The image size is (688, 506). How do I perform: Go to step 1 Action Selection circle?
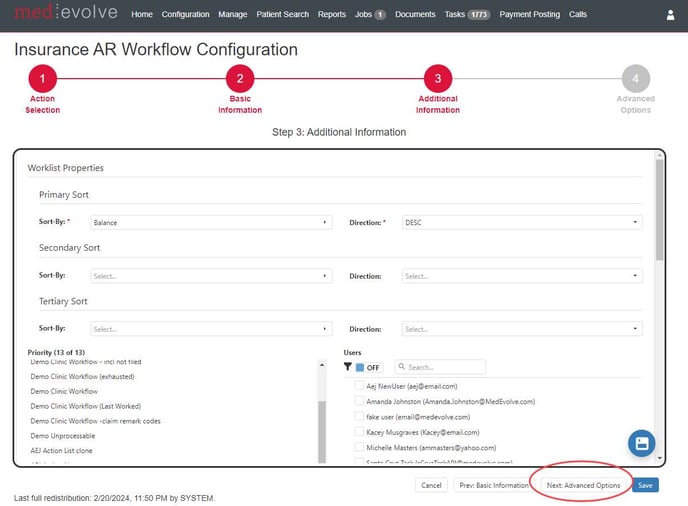[42, 79]
